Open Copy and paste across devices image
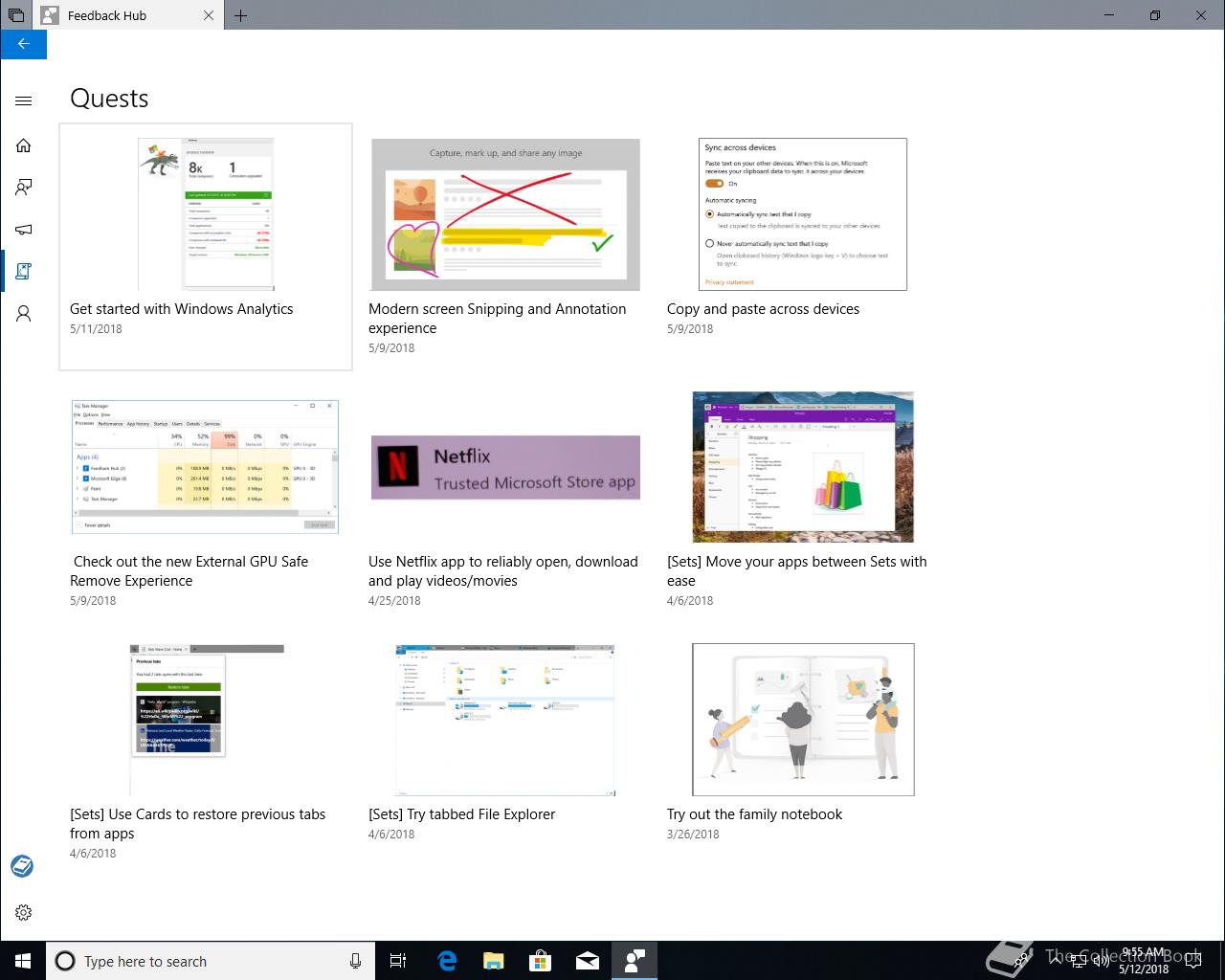Viewport: 1225px width, 980px height. click(x=803, y=214)
